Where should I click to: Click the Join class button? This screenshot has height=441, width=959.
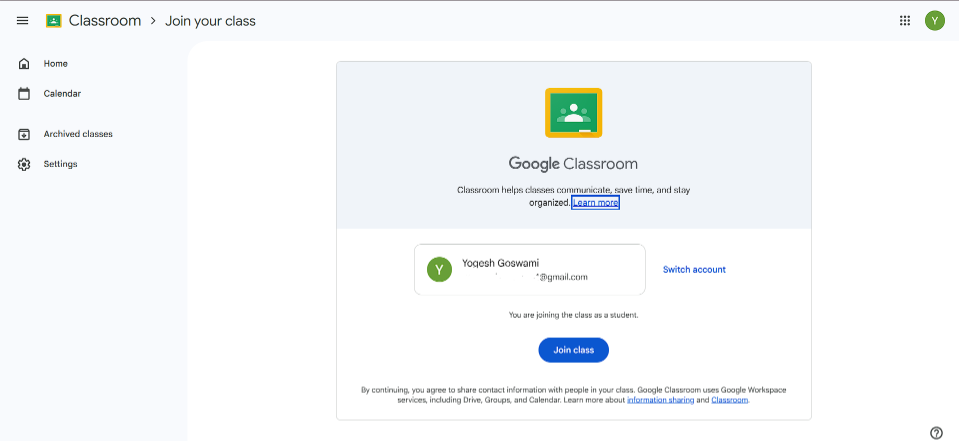coord(574,350)
